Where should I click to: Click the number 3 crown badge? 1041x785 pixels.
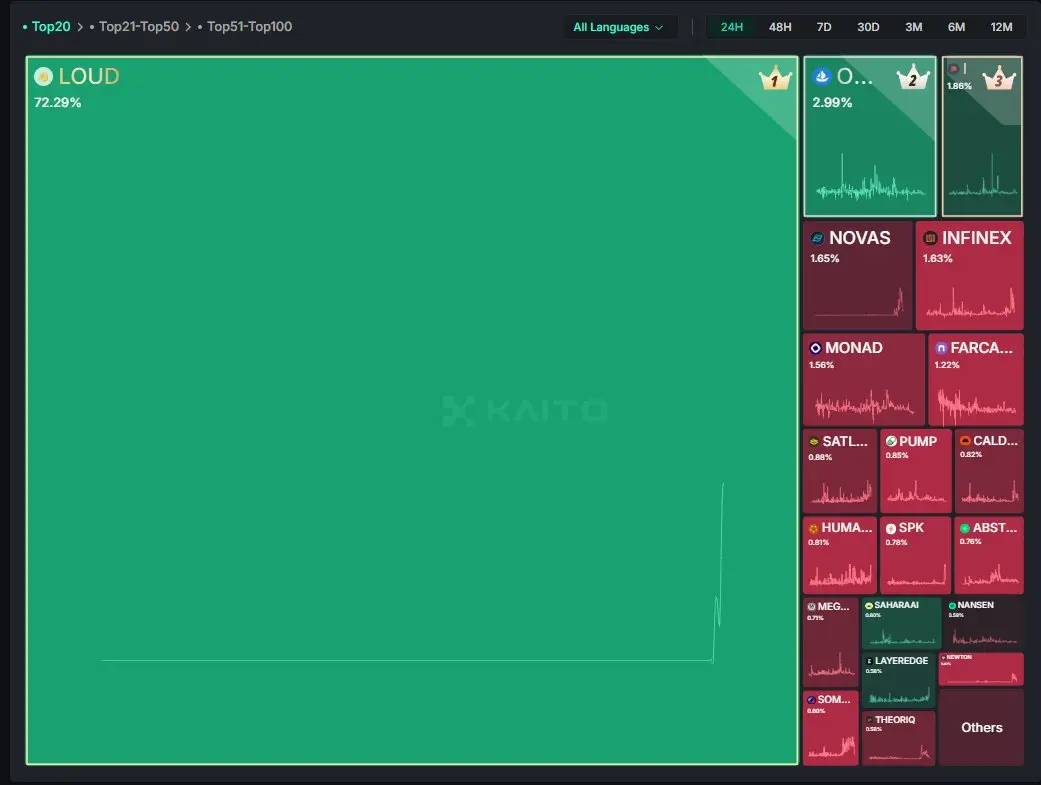coord(999,78)
